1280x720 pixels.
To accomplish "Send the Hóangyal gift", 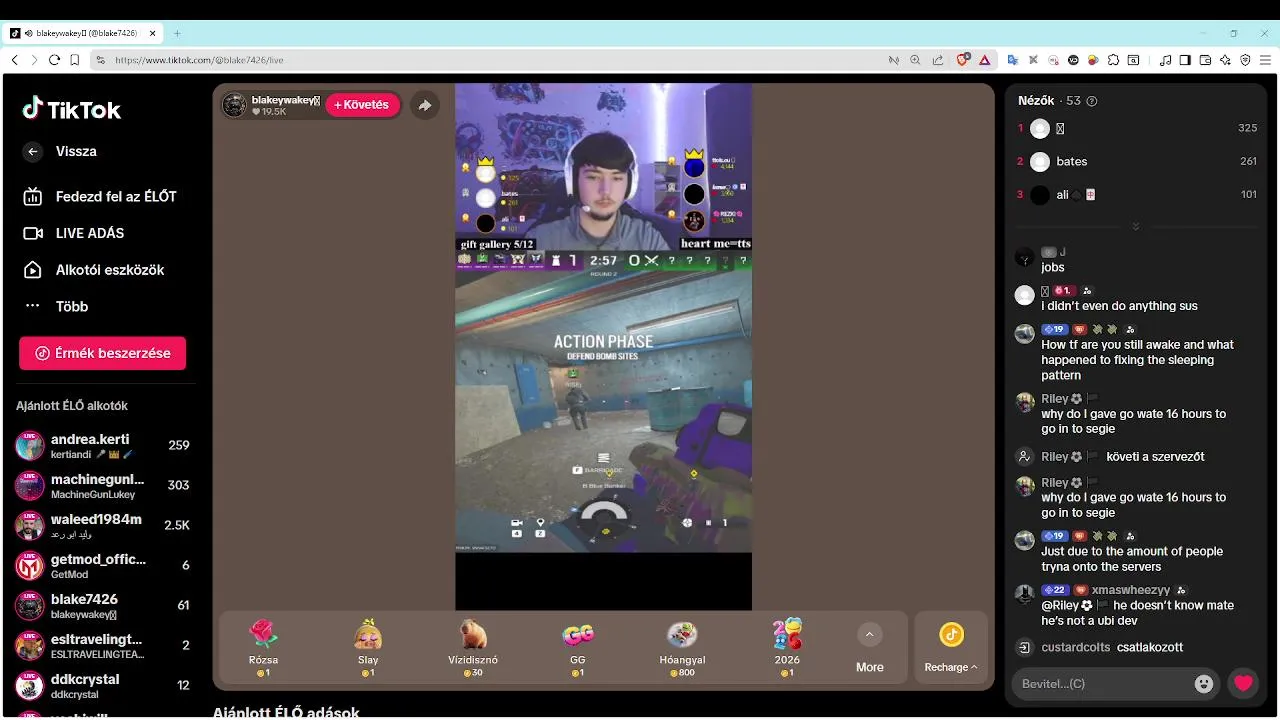I will (x=682, y=647).
